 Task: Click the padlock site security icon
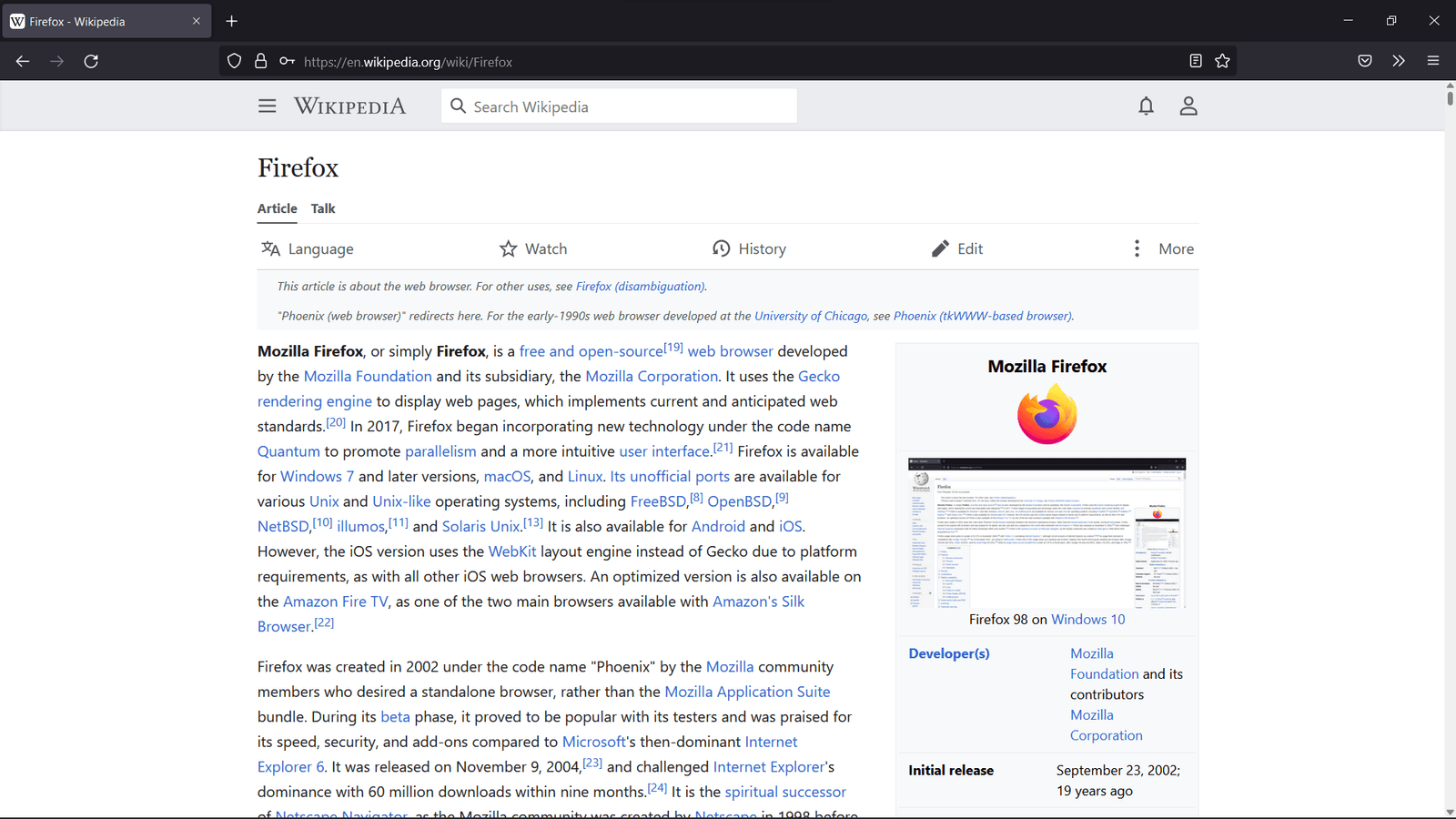pyautogui.click(x=261, y=61)
